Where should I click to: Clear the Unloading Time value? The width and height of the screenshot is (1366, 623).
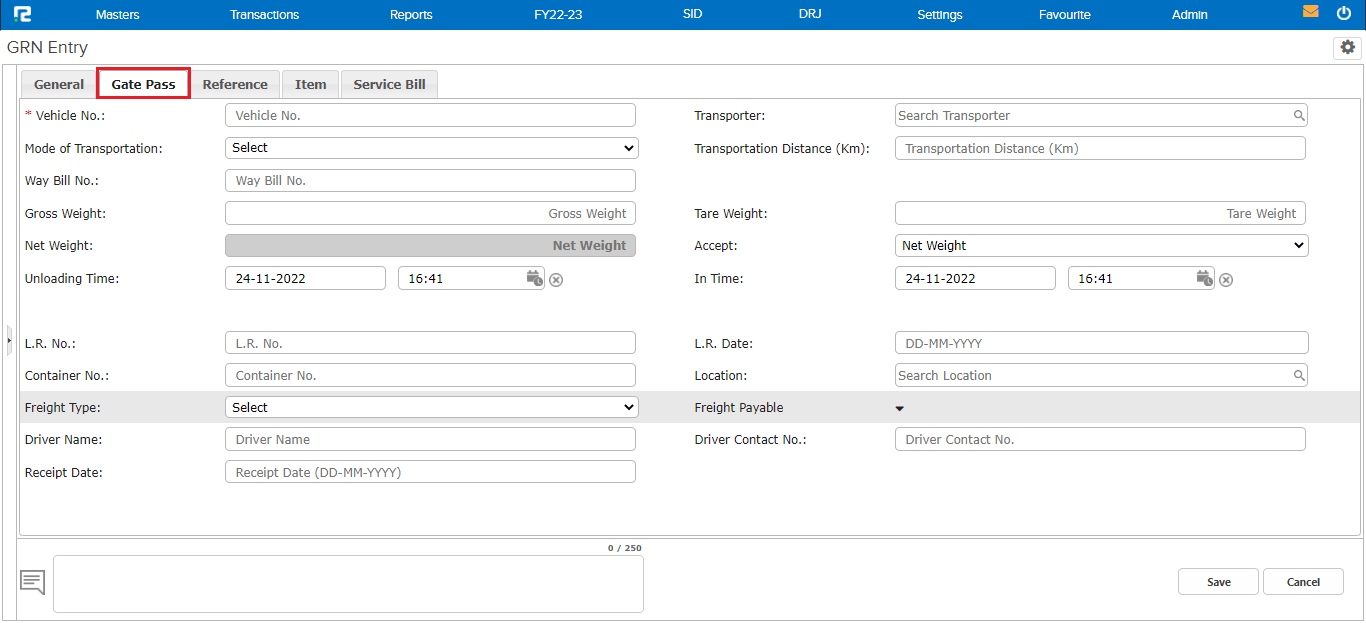pos(556,280)
